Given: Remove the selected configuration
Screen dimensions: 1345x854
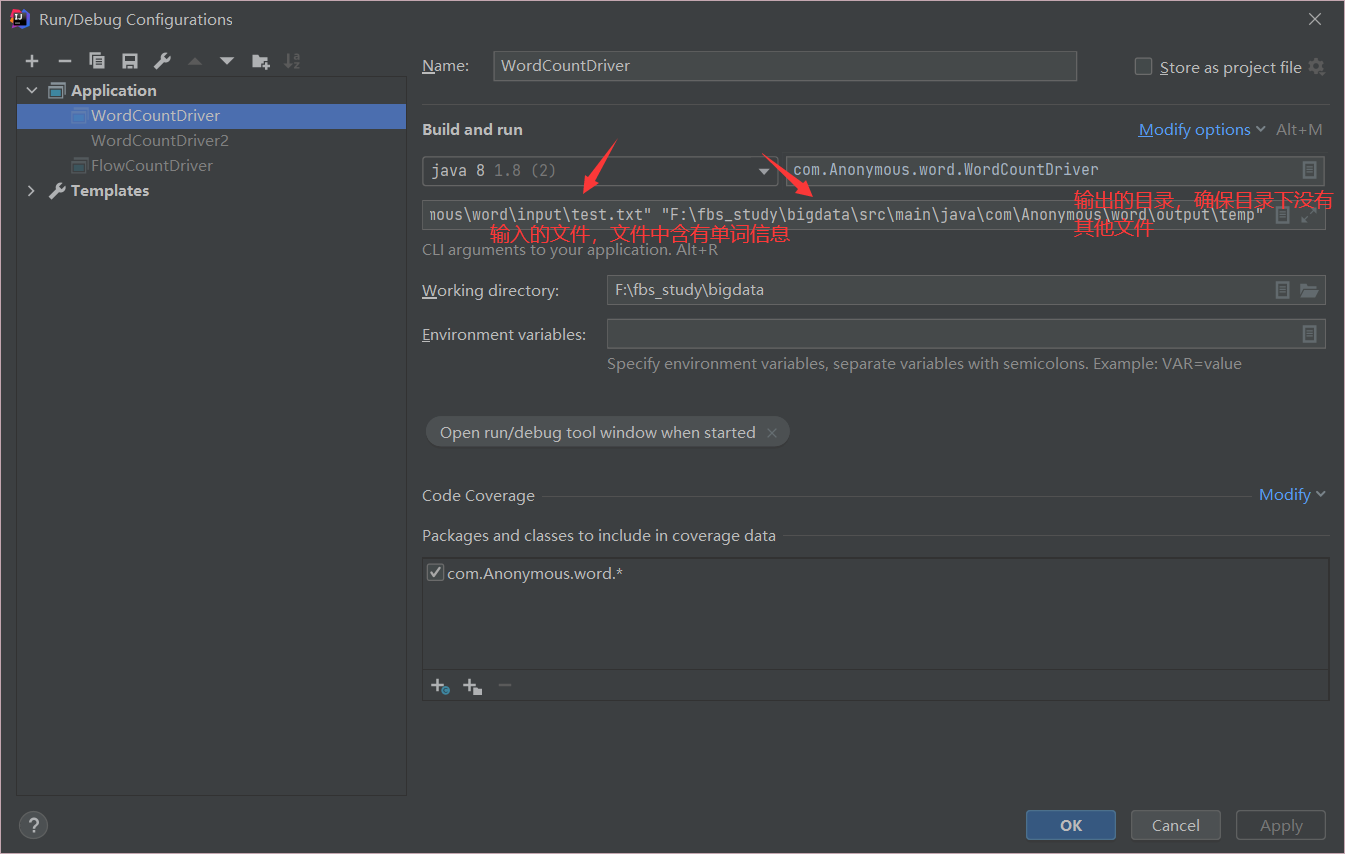Looking at the screenshot, I should [64, 62].
